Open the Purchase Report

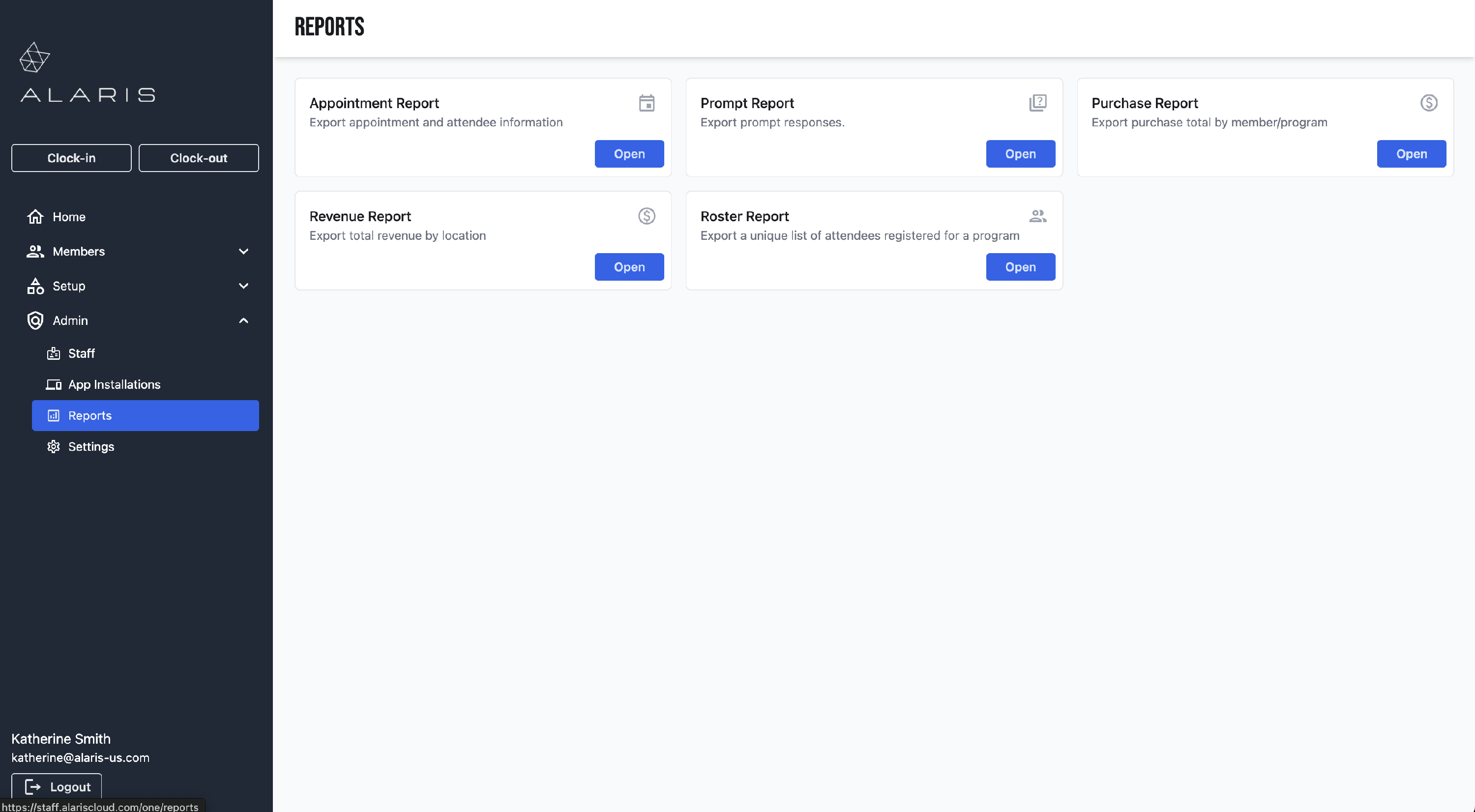tap(1411, 154)
